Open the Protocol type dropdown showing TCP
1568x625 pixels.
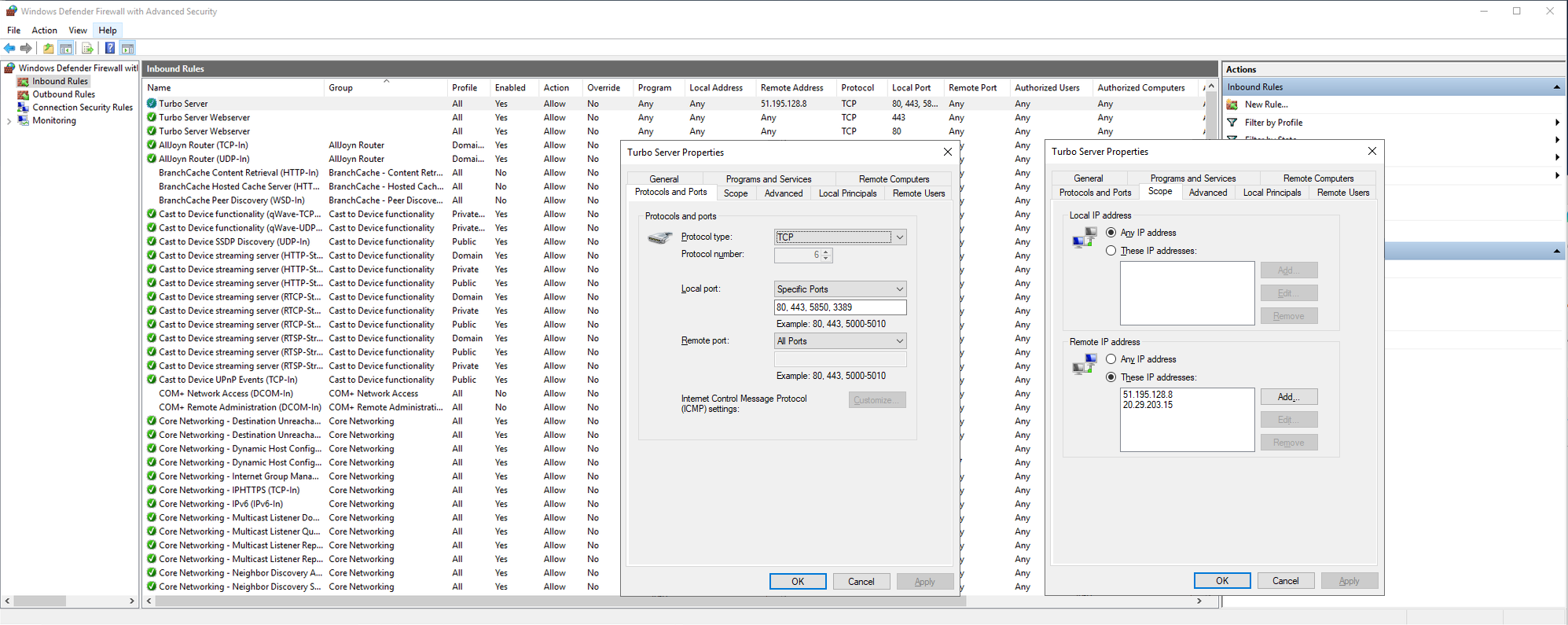click(x=839, y=237)
